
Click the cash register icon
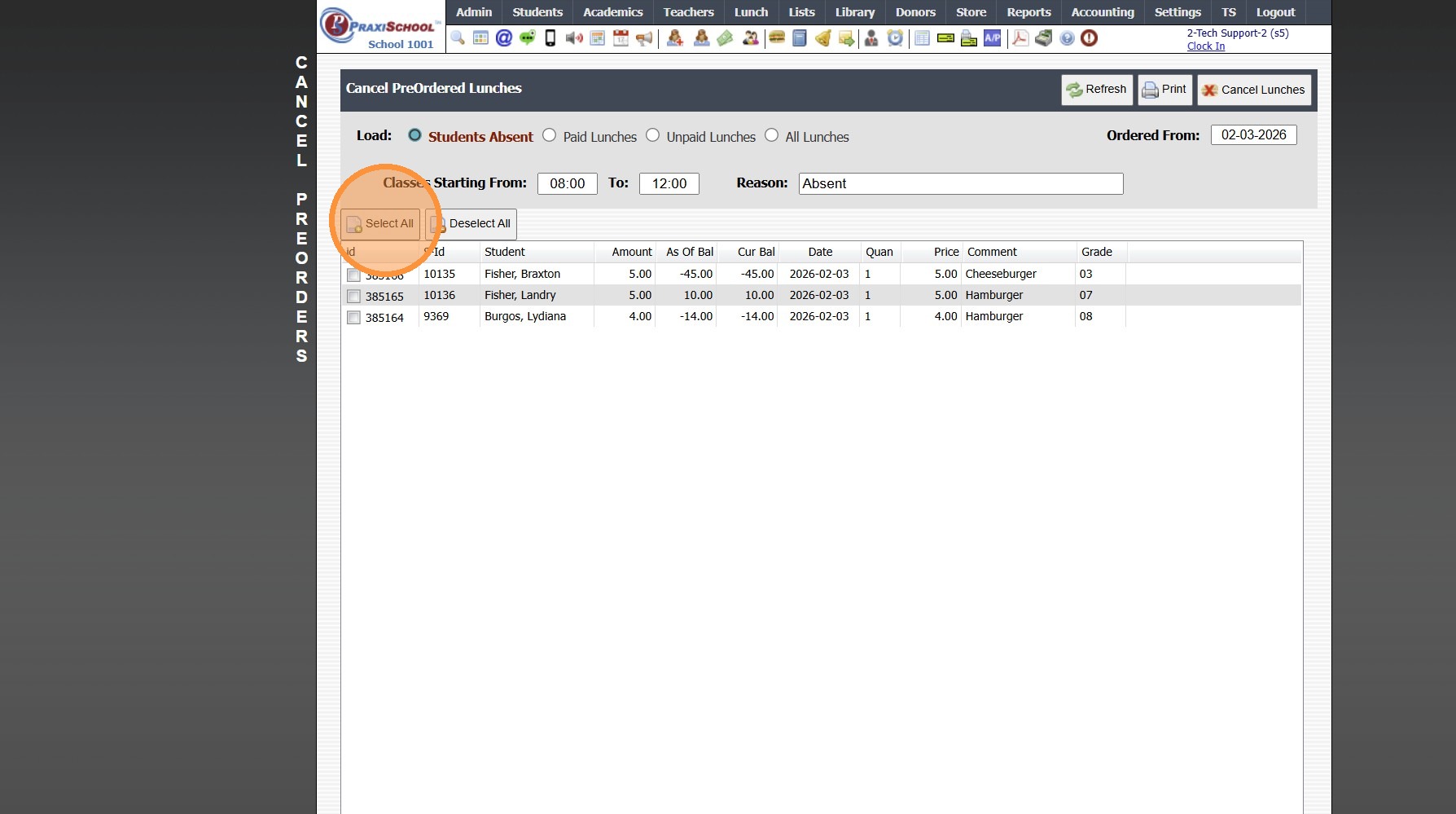coord(1044,38)
